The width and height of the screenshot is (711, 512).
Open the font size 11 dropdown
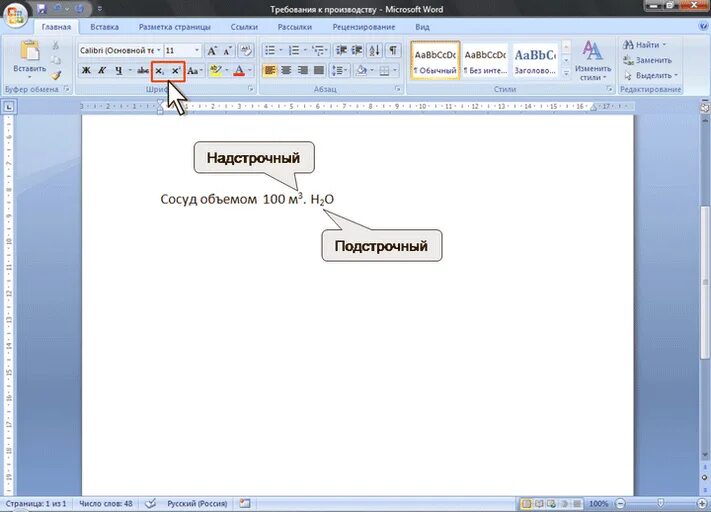[197, 50]
